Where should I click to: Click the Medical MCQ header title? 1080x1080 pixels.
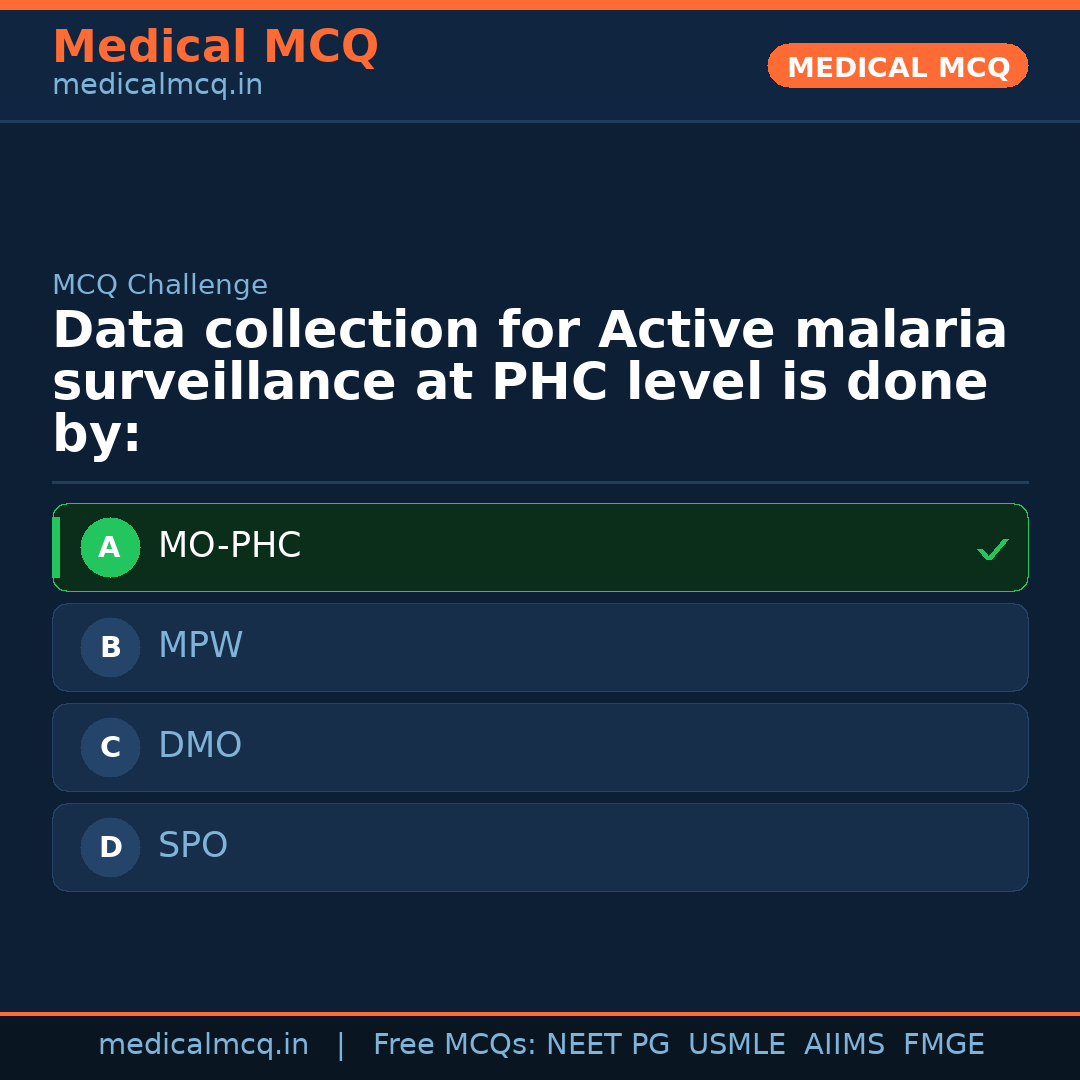(215, 47)
